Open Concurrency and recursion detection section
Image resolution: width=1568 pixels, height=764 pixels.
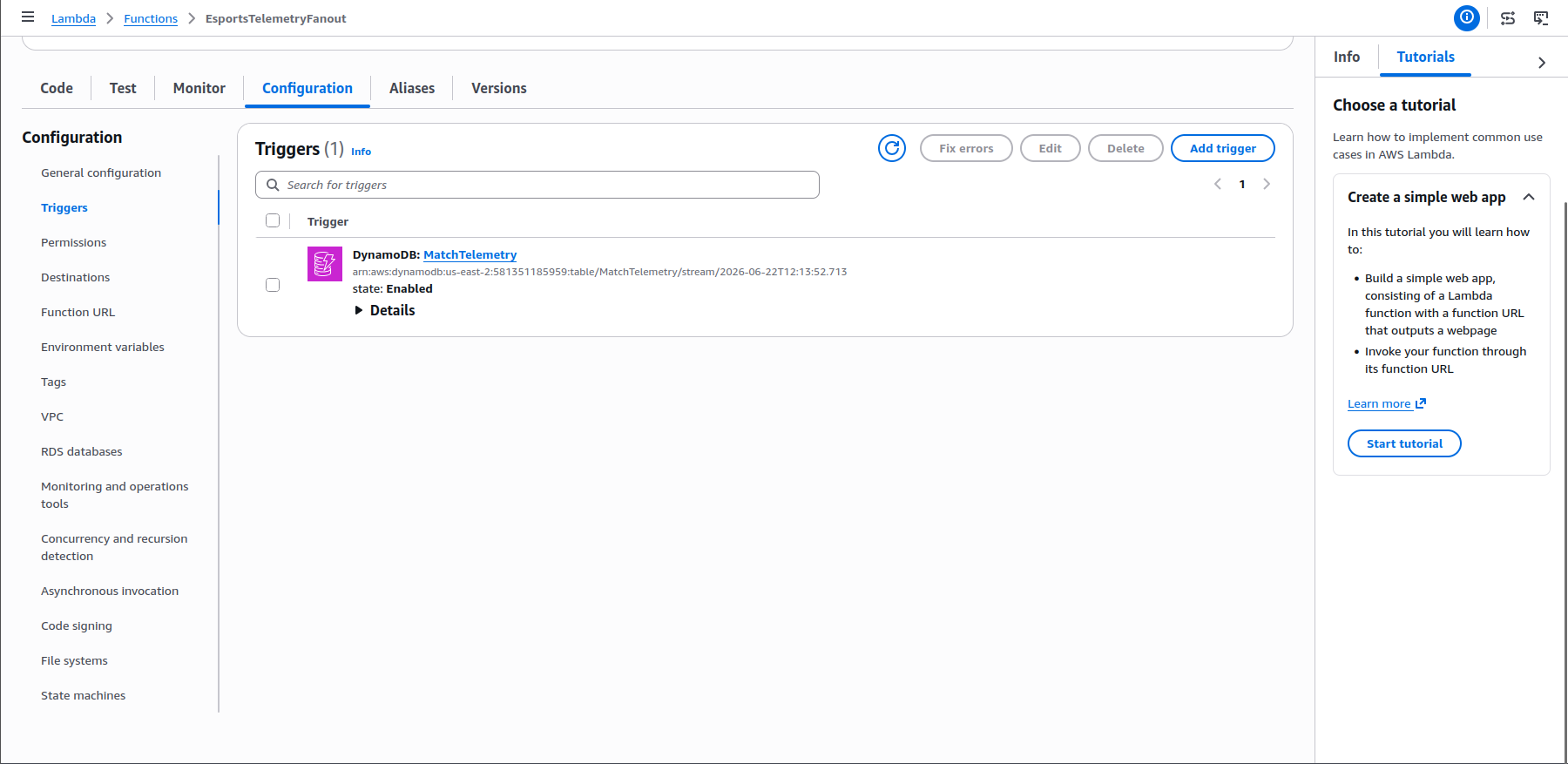[x=114, y=547]
